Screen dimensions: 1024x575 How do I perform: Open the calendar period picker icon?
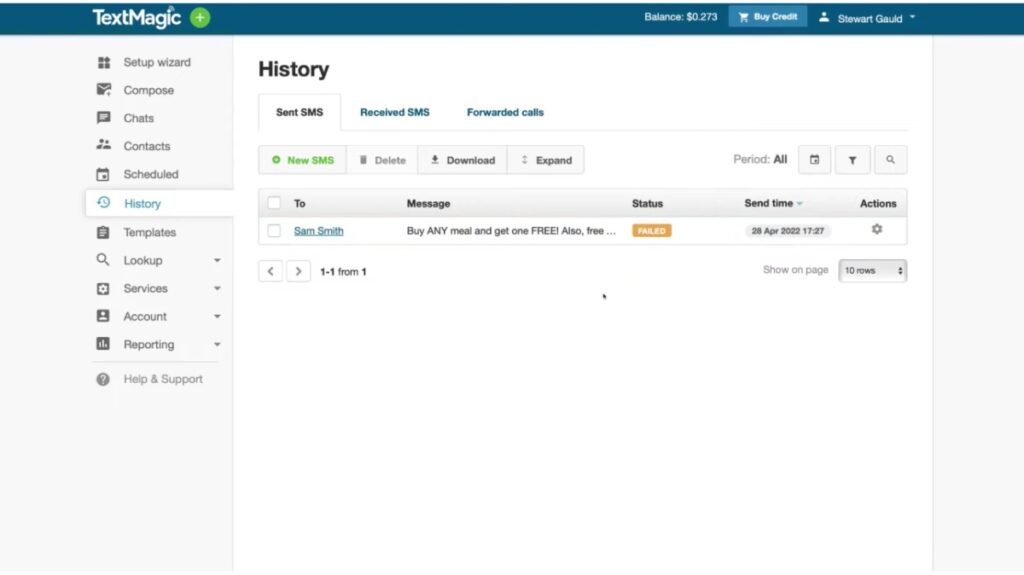pos(814,160)
